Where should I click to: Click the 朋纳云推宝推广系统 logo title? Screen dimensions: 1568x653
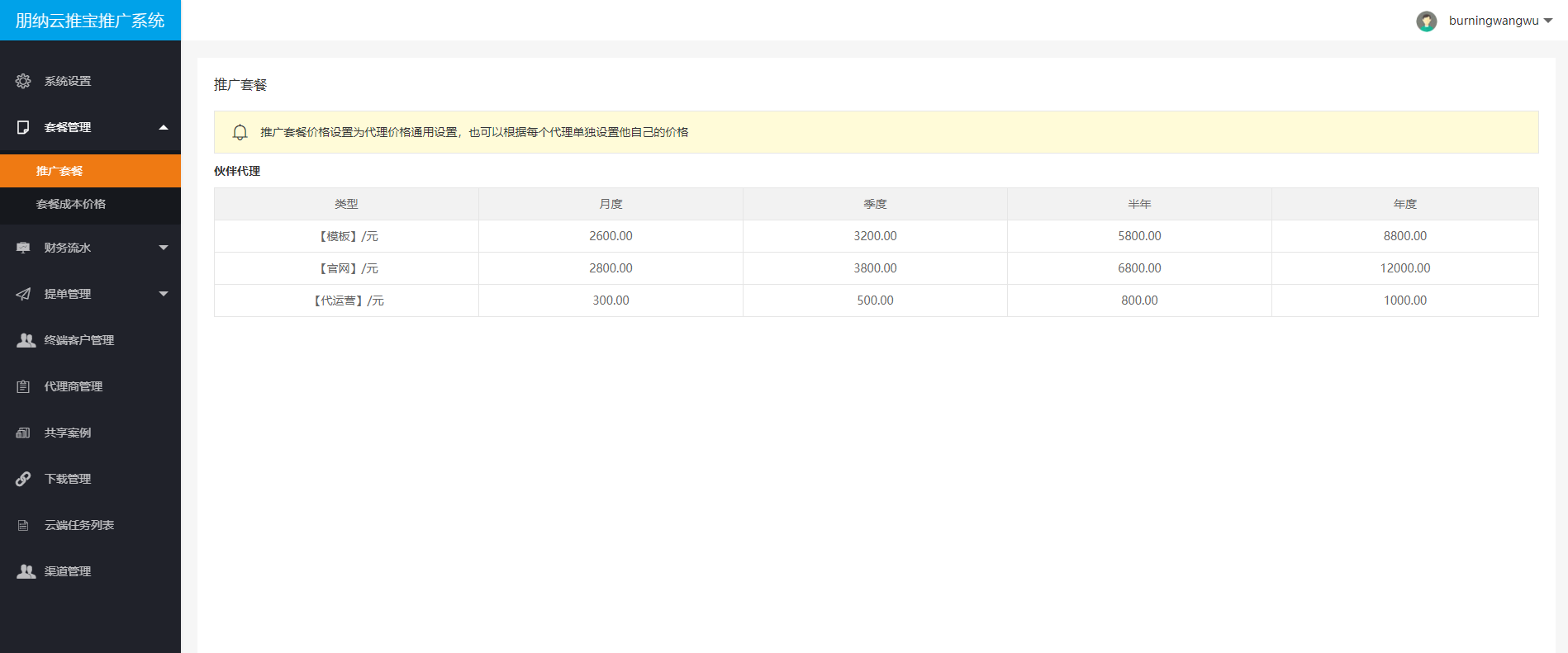pos(90,21)
